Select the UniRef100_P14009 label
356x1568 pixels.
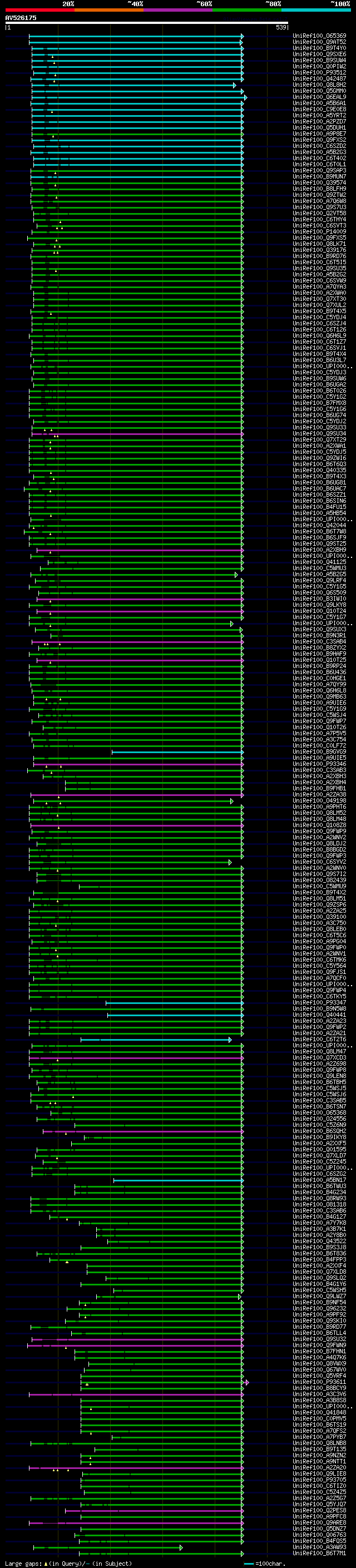tap(319, 231)
